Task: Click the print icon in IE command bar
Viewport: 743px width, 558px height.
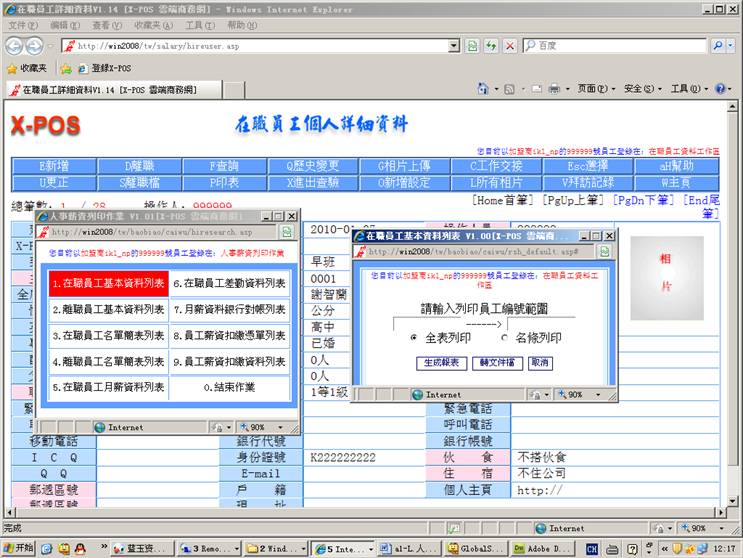Action: point(553,89)
